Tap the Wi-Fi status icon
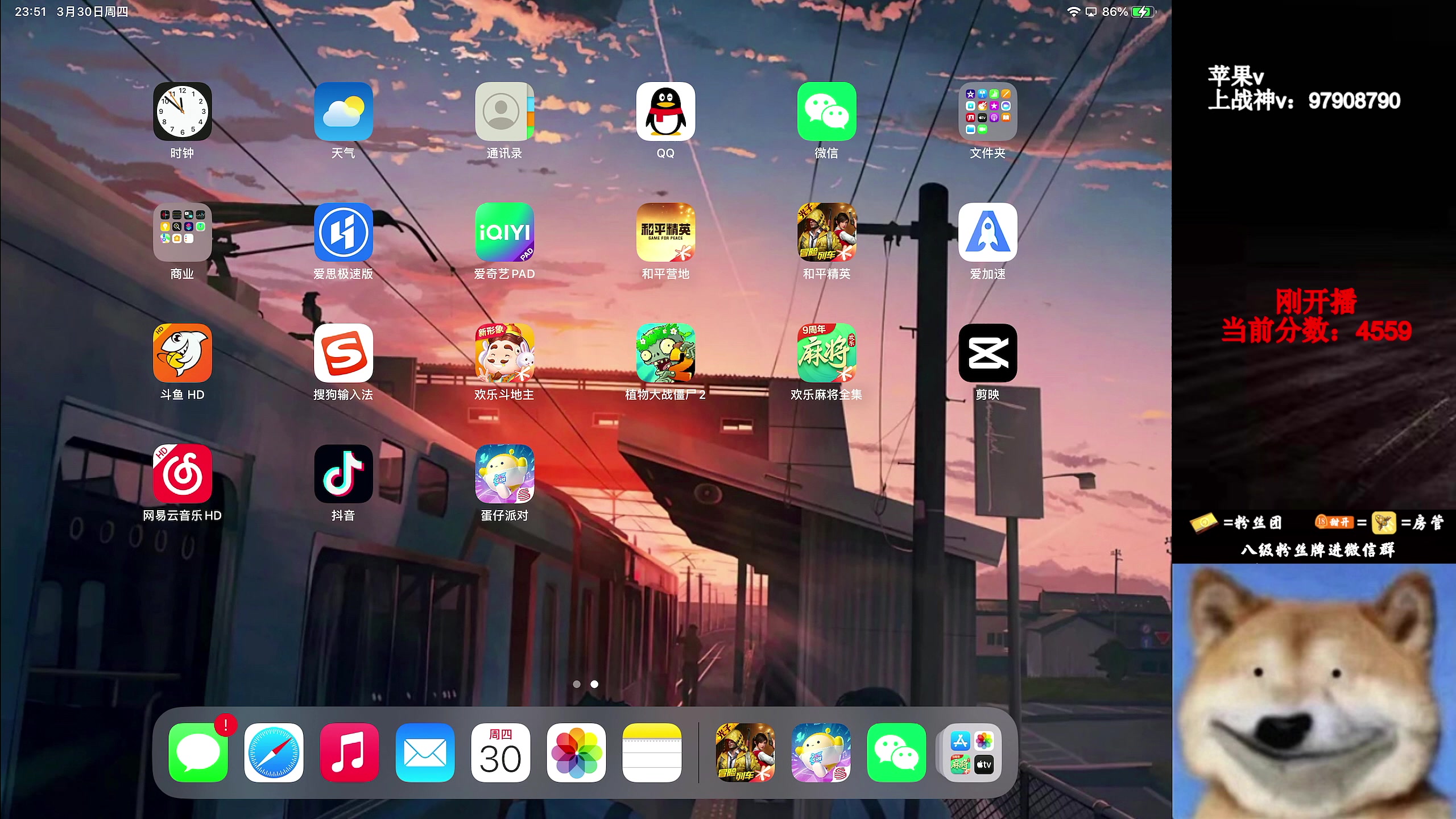Viewport: 1456px width, 819px height. point(1073,12)
